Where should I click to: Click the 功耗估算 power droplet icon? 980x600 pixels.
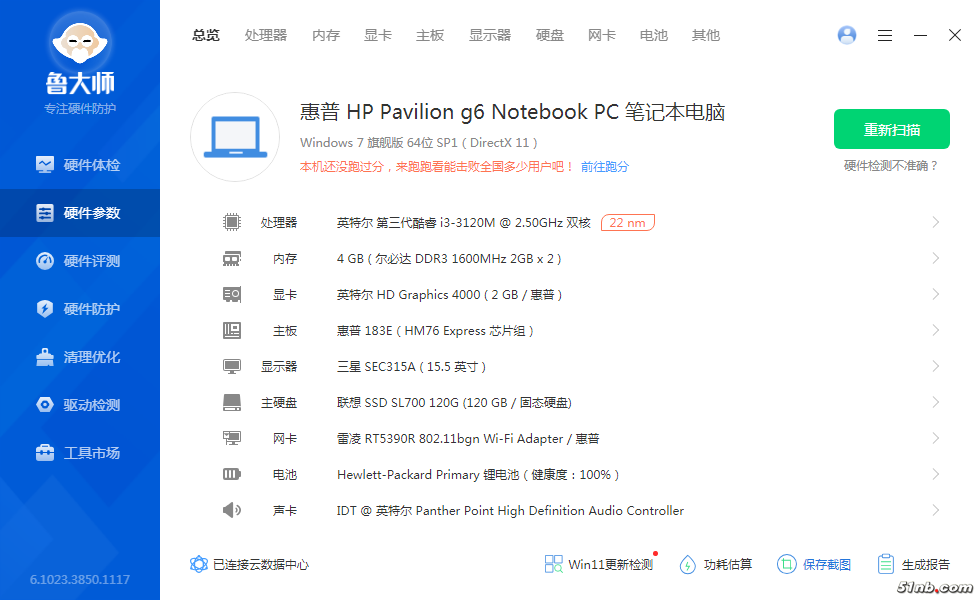tap(688, 564)
